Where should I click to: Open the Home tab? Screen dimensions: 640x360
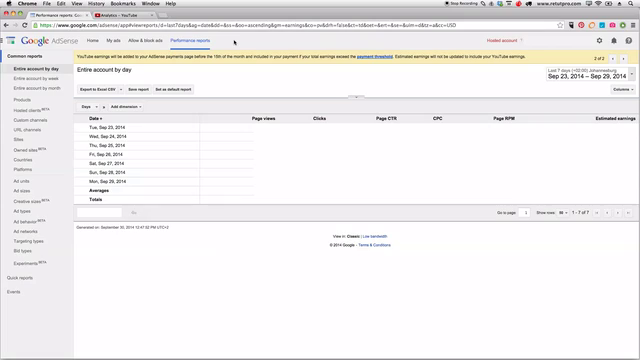(x=93, y=40)
